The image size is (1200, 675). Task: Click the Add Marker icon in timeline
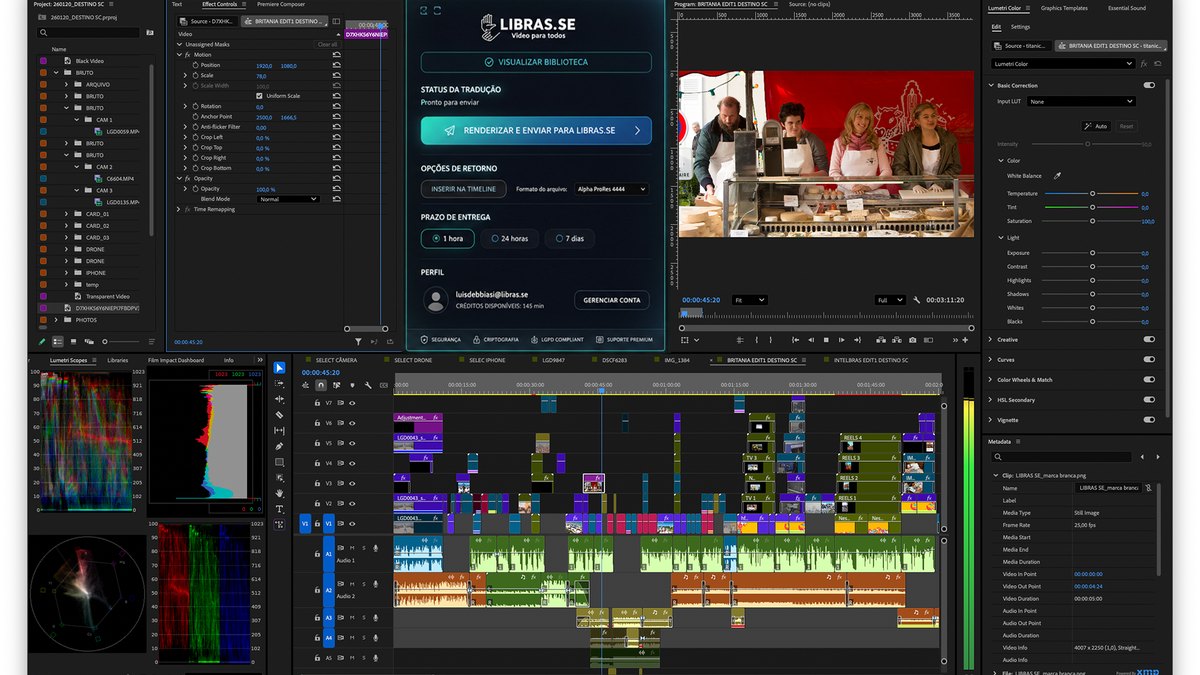pos(352,385)
